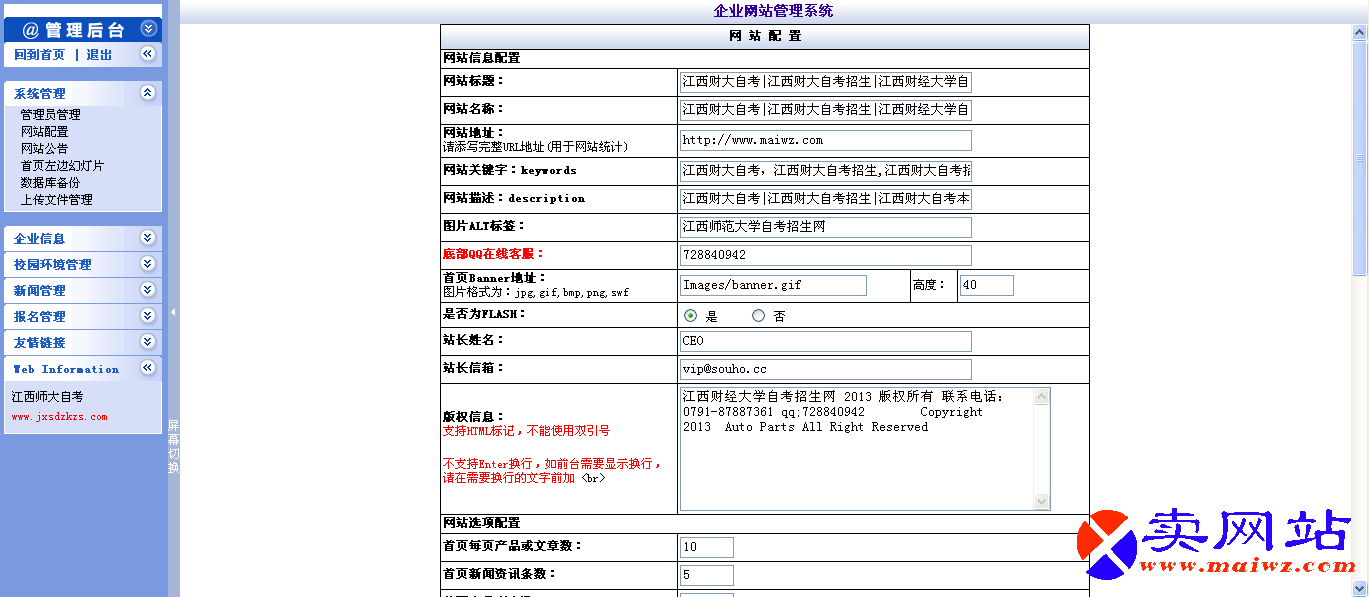Screen dimensions: 1370x597
Task: Click the page scrollbar up arrow
Action: [x=1360, y=33]
